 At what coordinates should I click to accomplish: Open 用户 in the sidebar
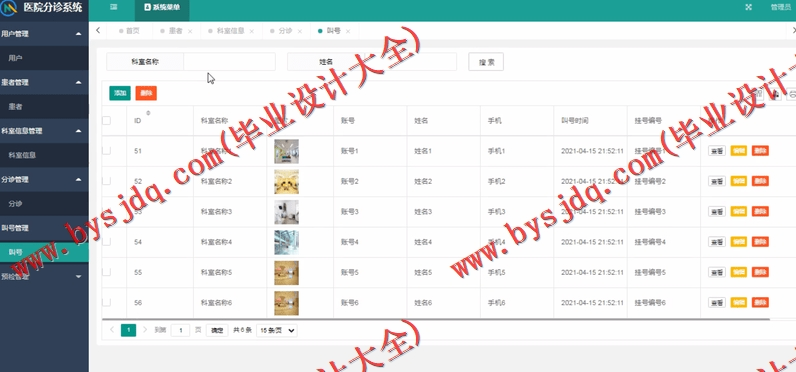tap(44, 58)
